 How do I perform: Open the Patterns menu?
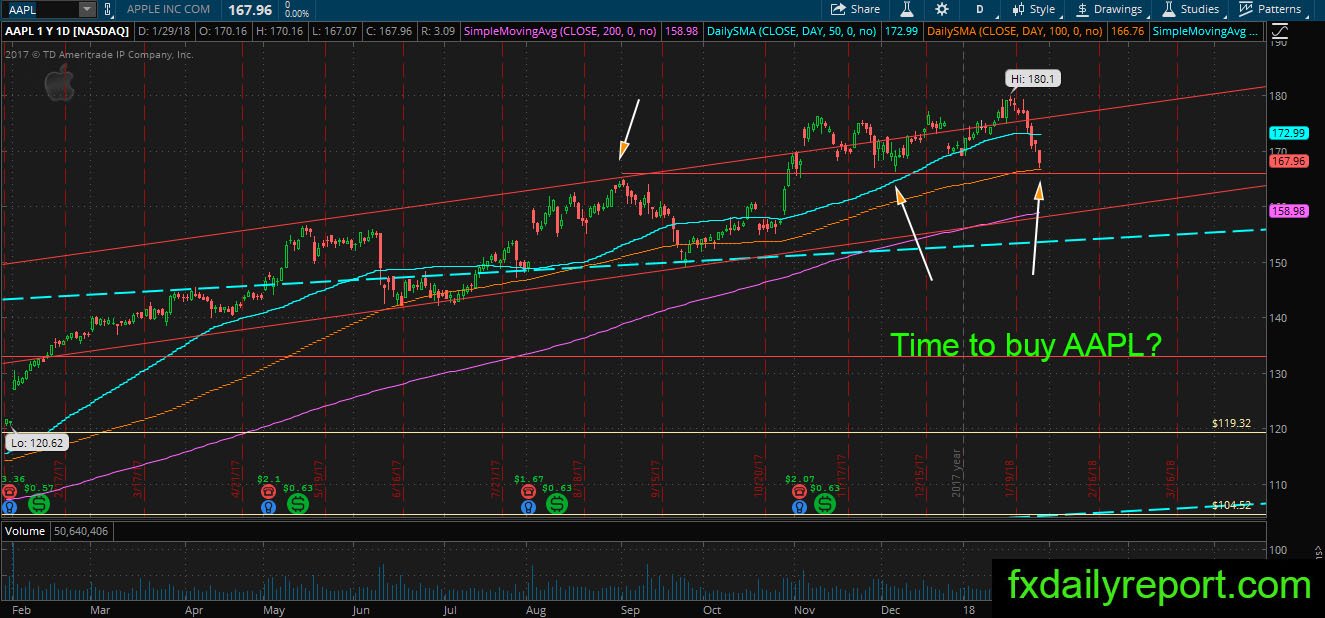click(x=1273, y=9)
